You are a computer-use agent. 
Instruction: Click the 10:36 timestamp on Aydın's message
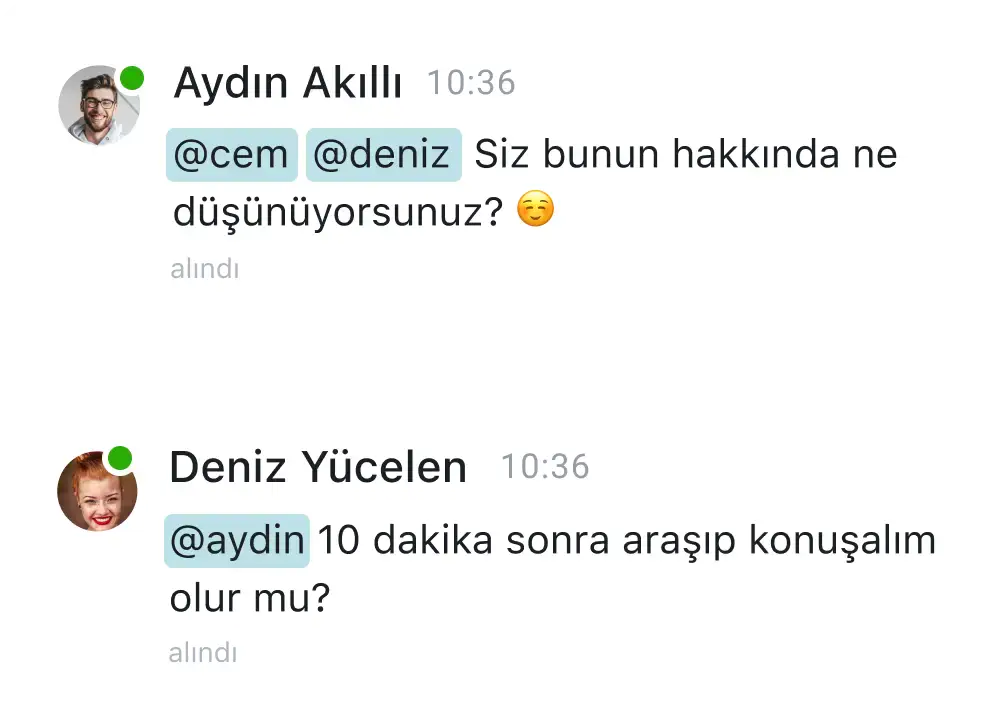coord(471,83)
